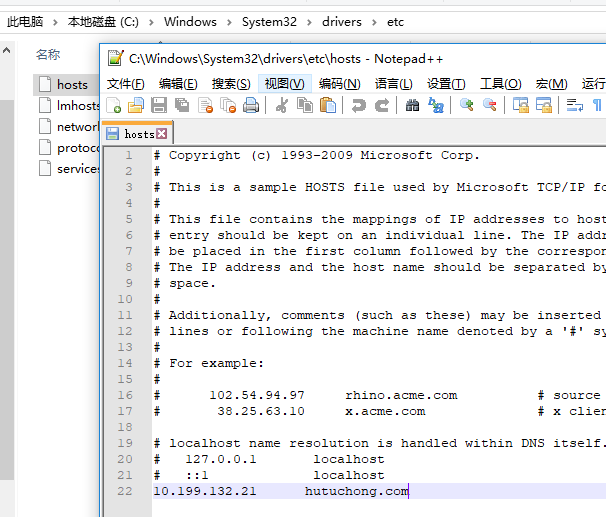
Task: Open the 视图(V) menu
Action: 284,84
